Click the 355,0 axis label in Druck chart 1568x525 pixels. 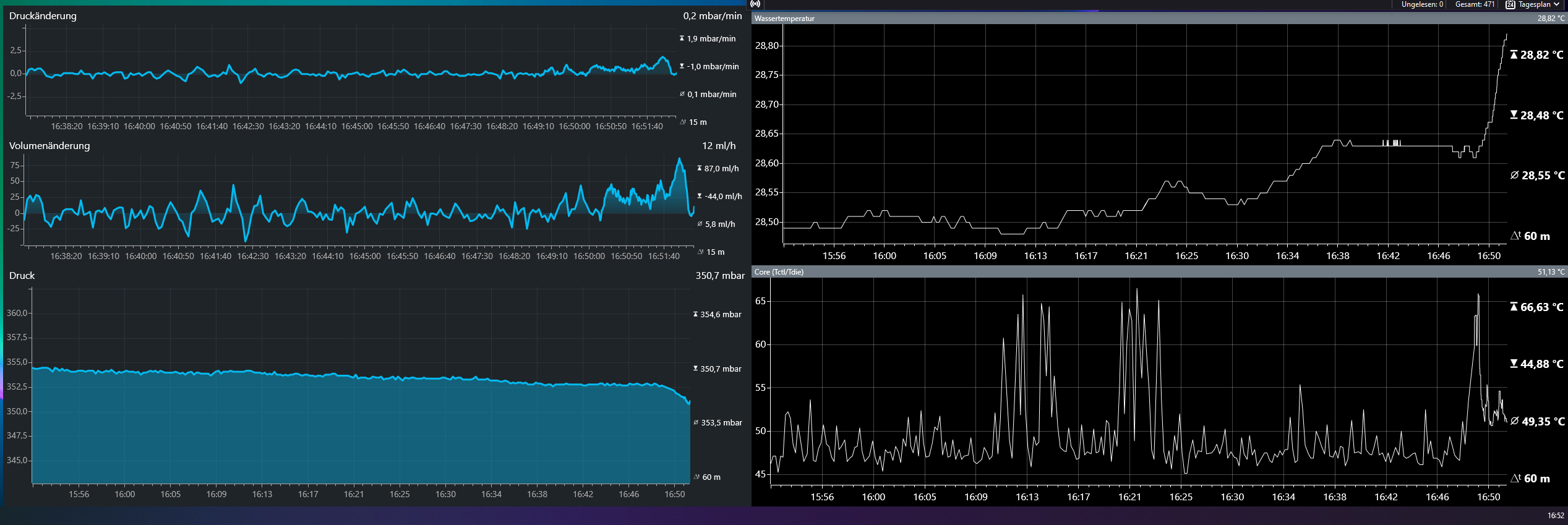tap(17, 362)
